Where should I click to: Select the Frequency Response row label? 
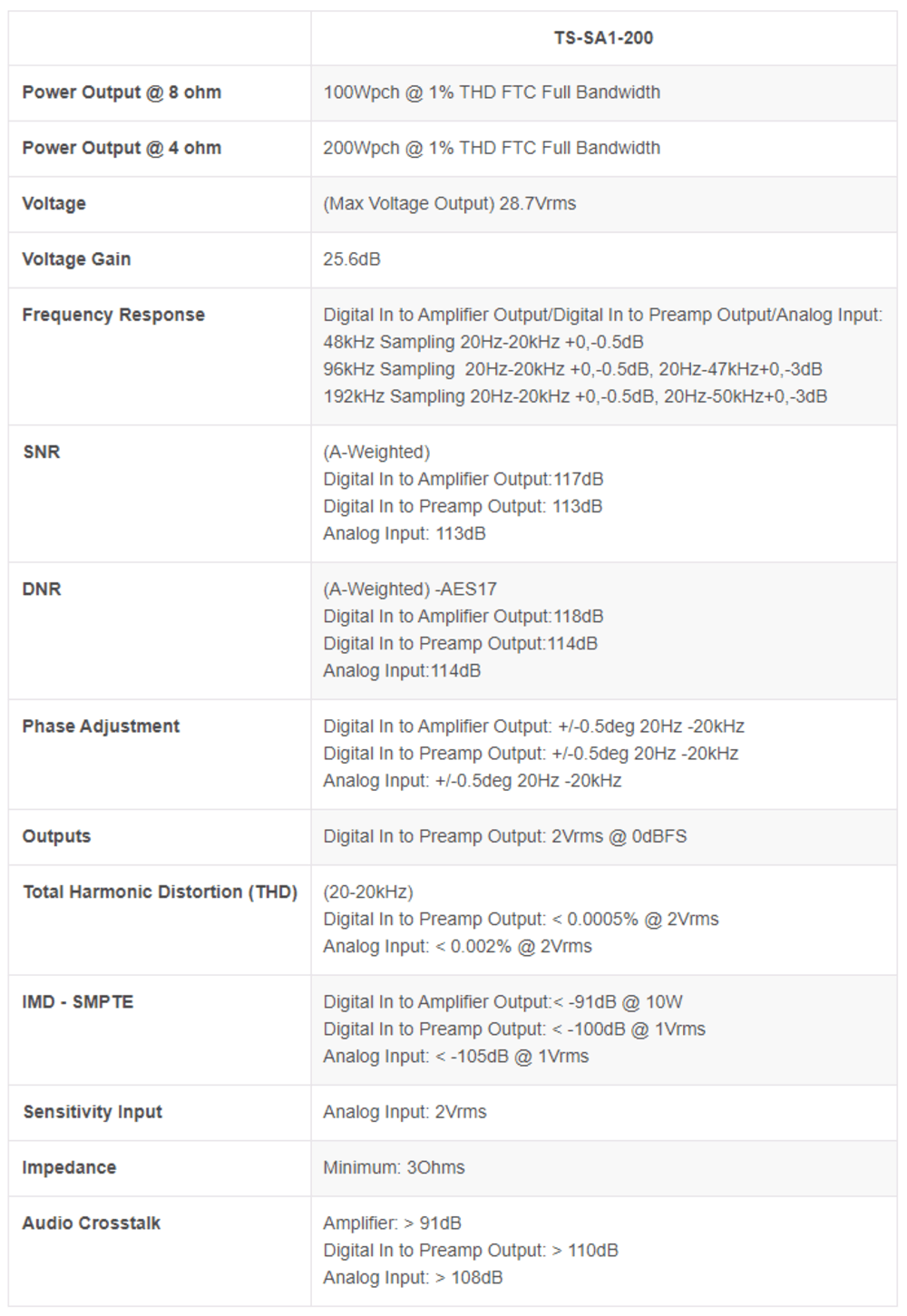(x=113, y=315)
